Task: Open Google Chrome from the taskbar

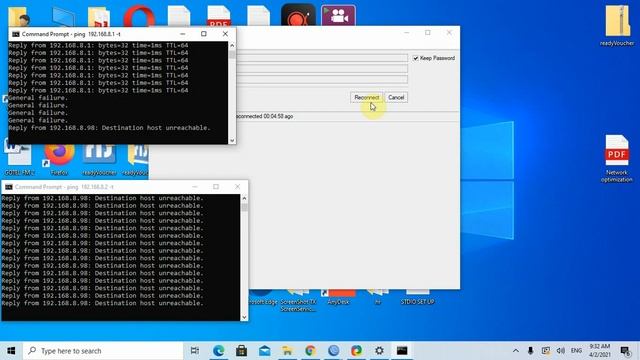Action: point(310,351)
